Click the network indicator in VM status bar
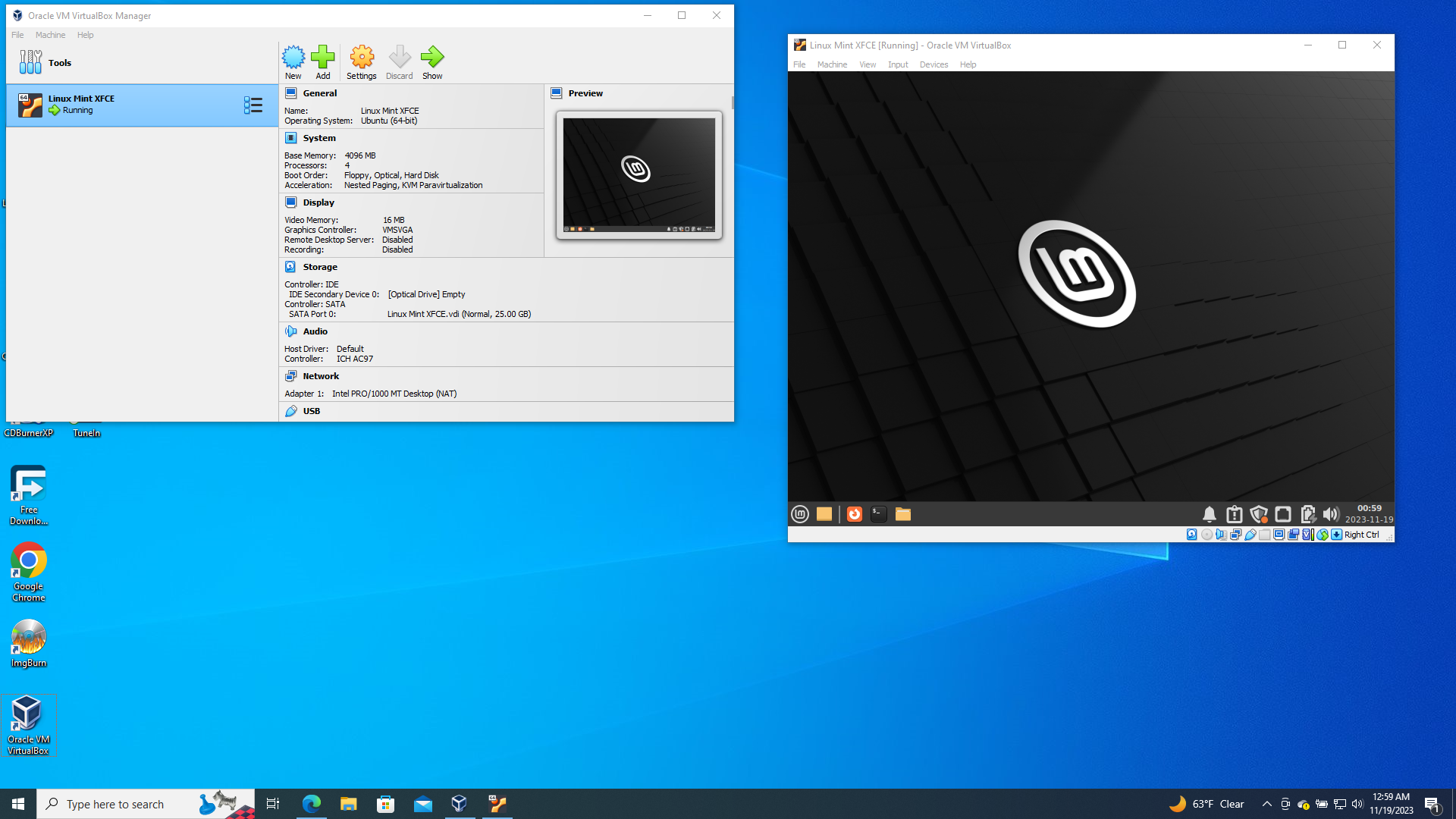Screen dimensions: 1456x819 coord(1235,535)
